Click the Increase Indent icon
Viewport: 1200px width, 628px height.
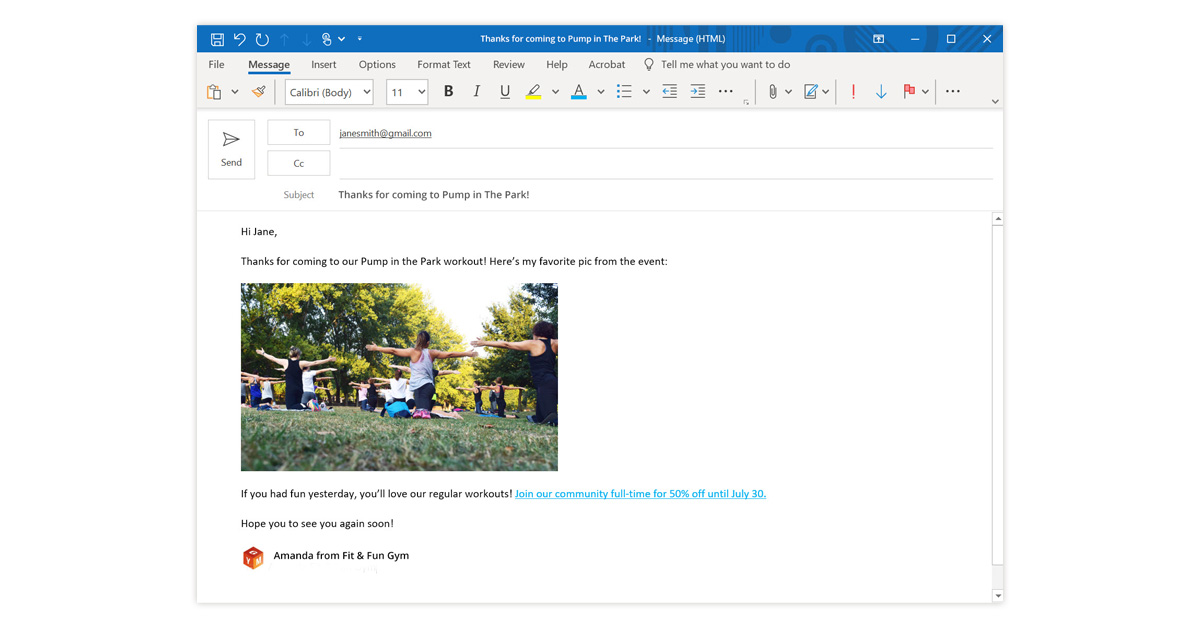point(698,92)
